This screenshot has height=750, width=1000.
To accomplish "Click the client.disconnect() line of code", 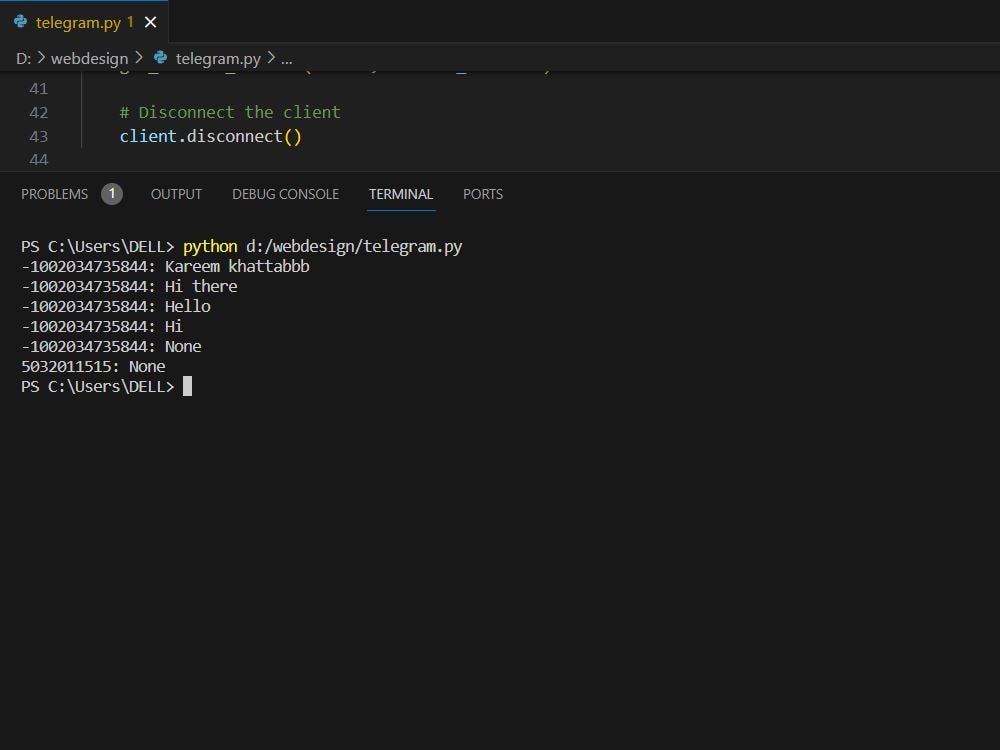I will coord(210,136).
